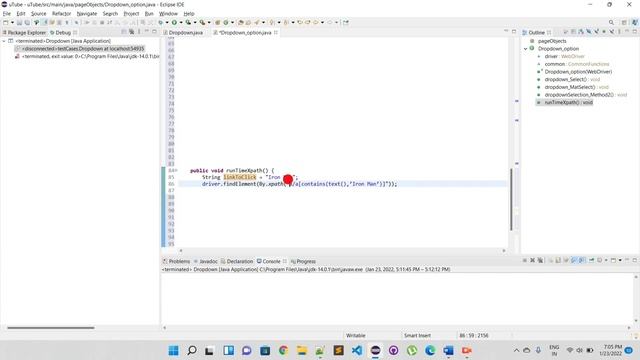
Task: Open the Window menu
Action: point(168,13)
